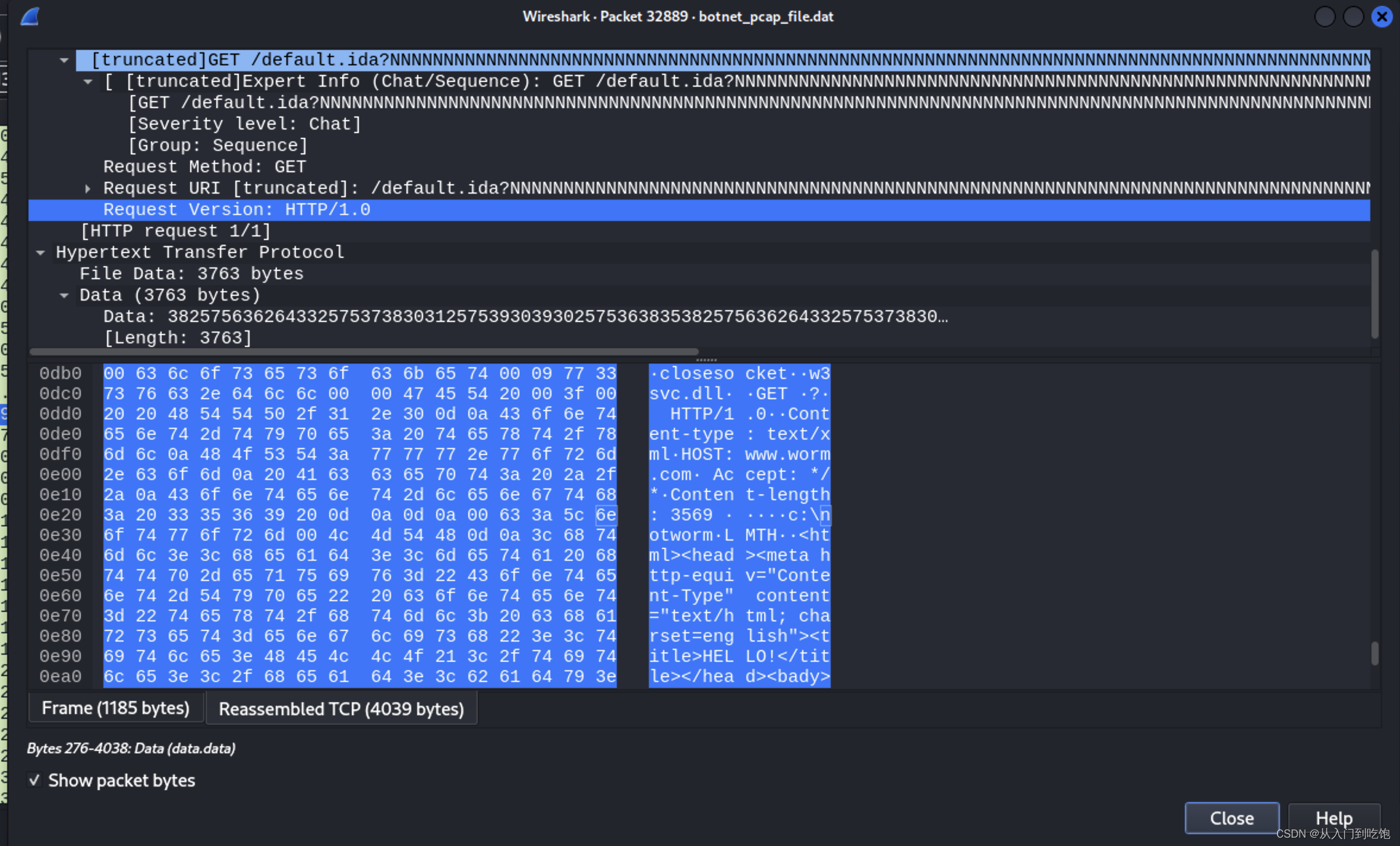Select Reassembled TCP (4039 bytes) tab
The width and height of the screenshot is (1400, 846).
pos(341,709)
